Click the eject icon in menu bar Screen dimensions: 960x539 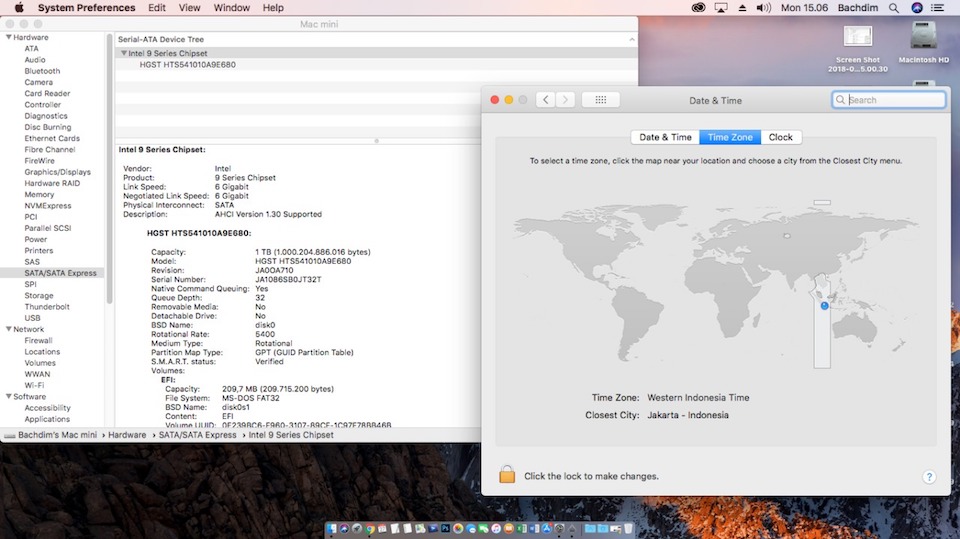click(742, 8)
